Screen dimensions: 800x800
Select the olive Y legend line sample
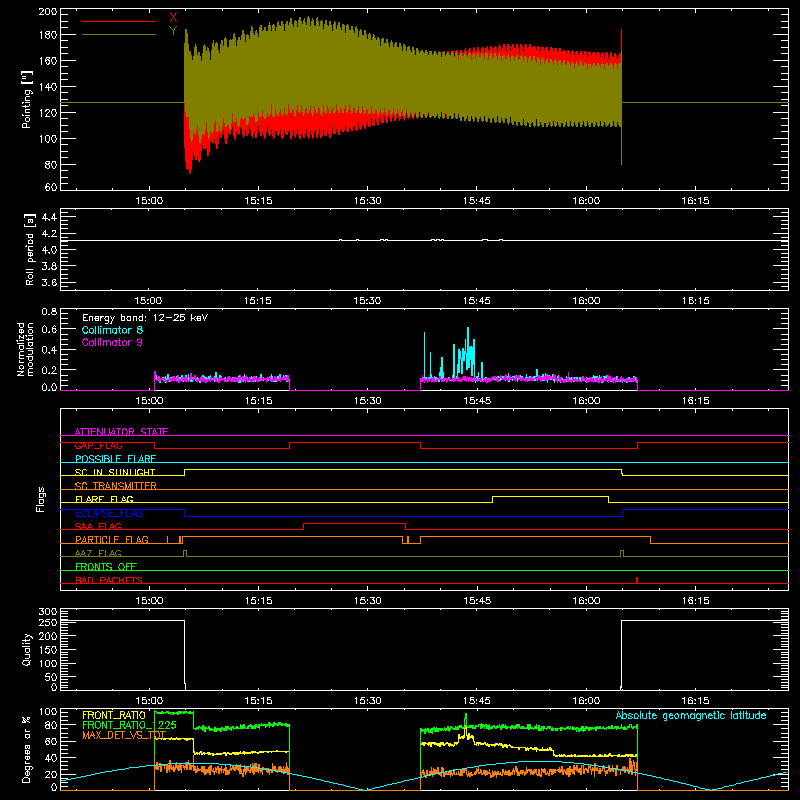(x=119, y=35)
